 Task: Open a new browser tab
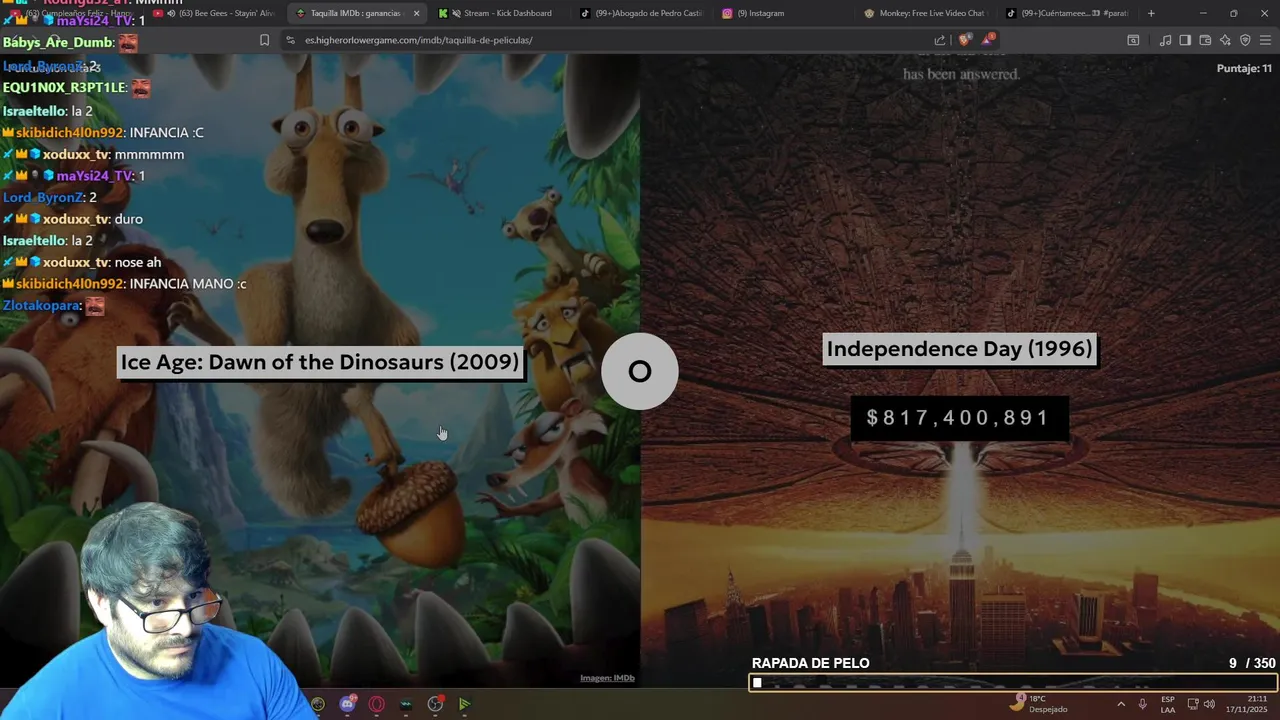1151,13
